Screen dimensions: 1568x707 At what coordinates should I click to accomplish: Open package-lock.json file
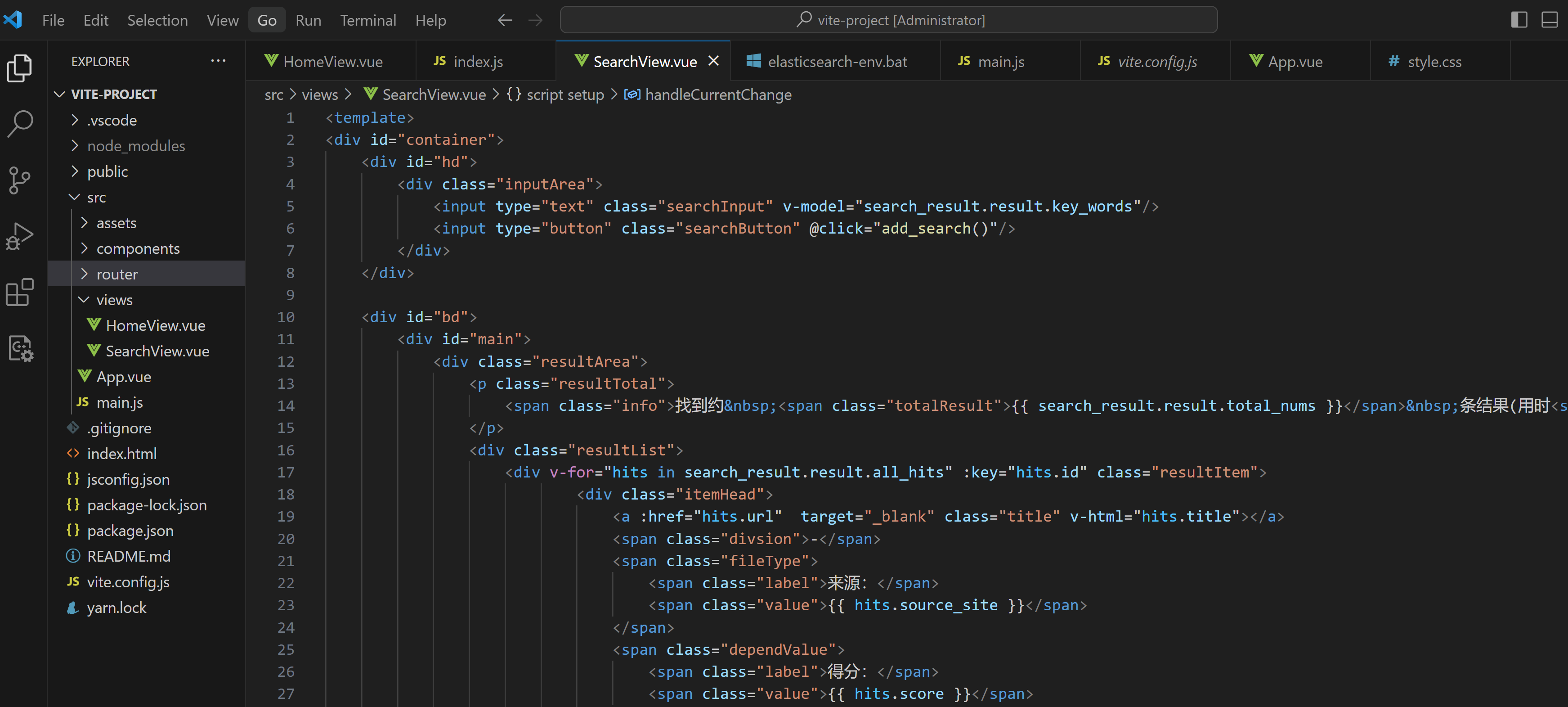[146, 505]
